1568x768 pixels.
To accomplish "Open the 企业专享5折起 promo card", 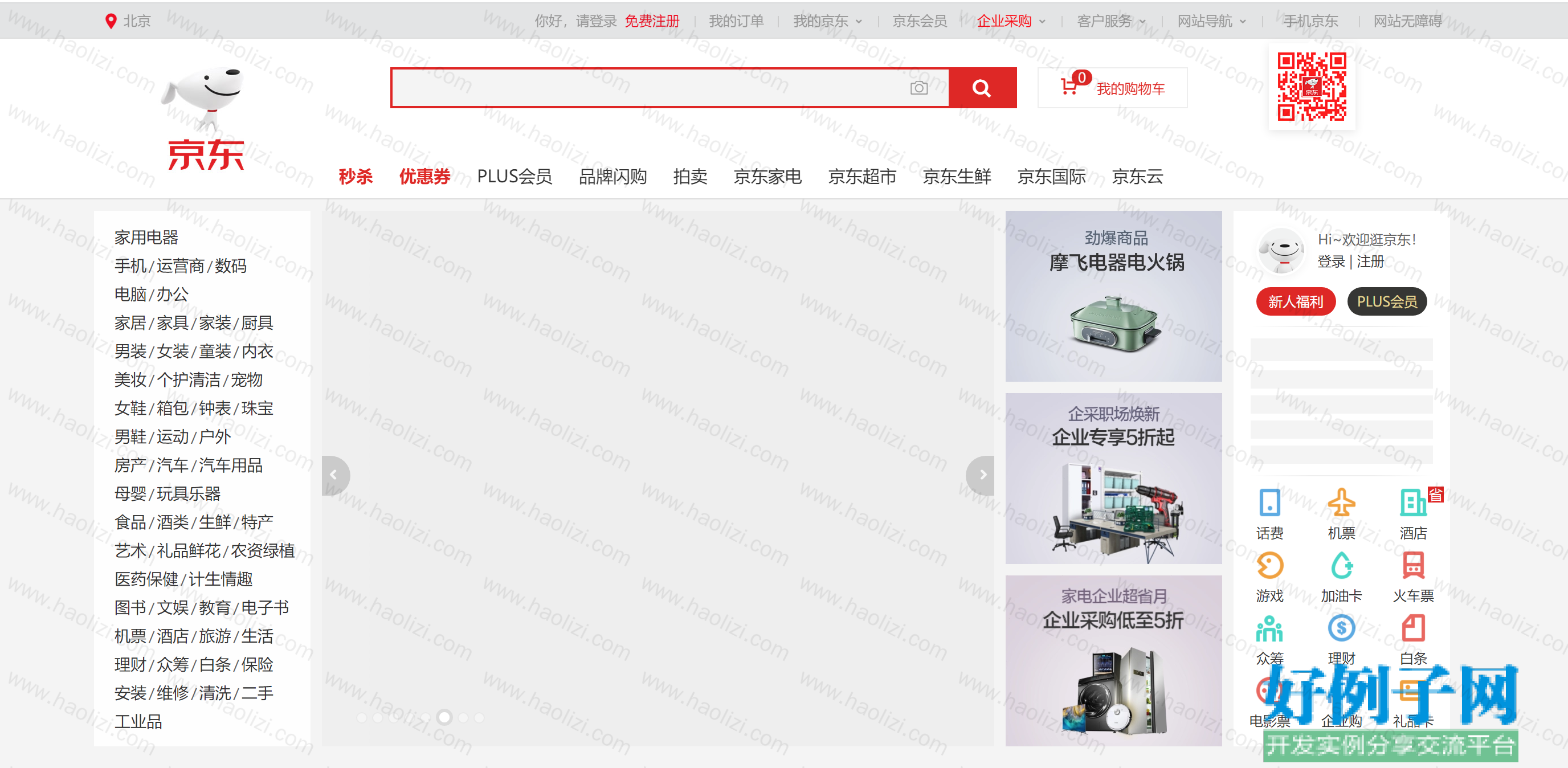I will pyautogui.click(x=1113, y=479).
